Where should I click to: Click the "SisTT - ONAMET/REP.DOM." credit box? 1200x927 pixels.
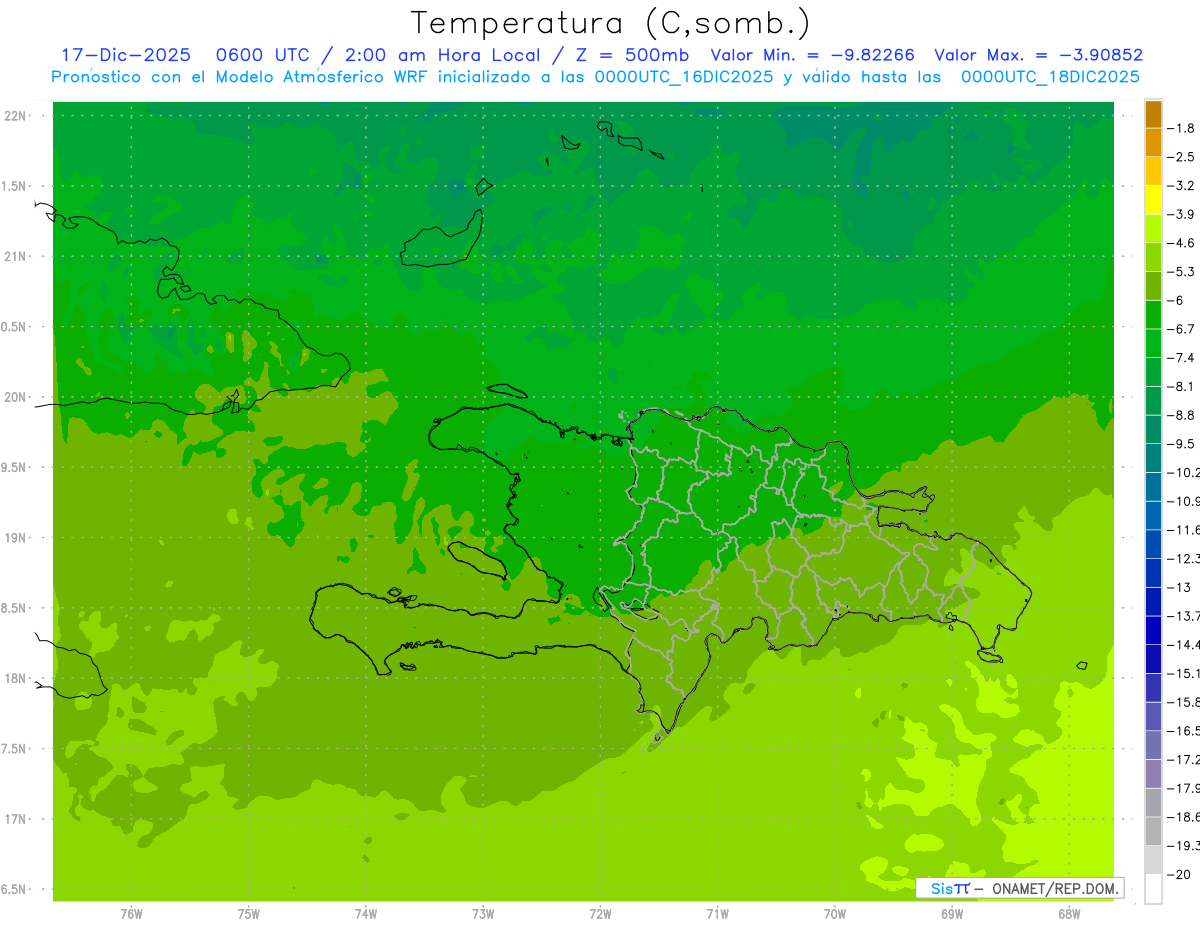tap(1020, 888)
